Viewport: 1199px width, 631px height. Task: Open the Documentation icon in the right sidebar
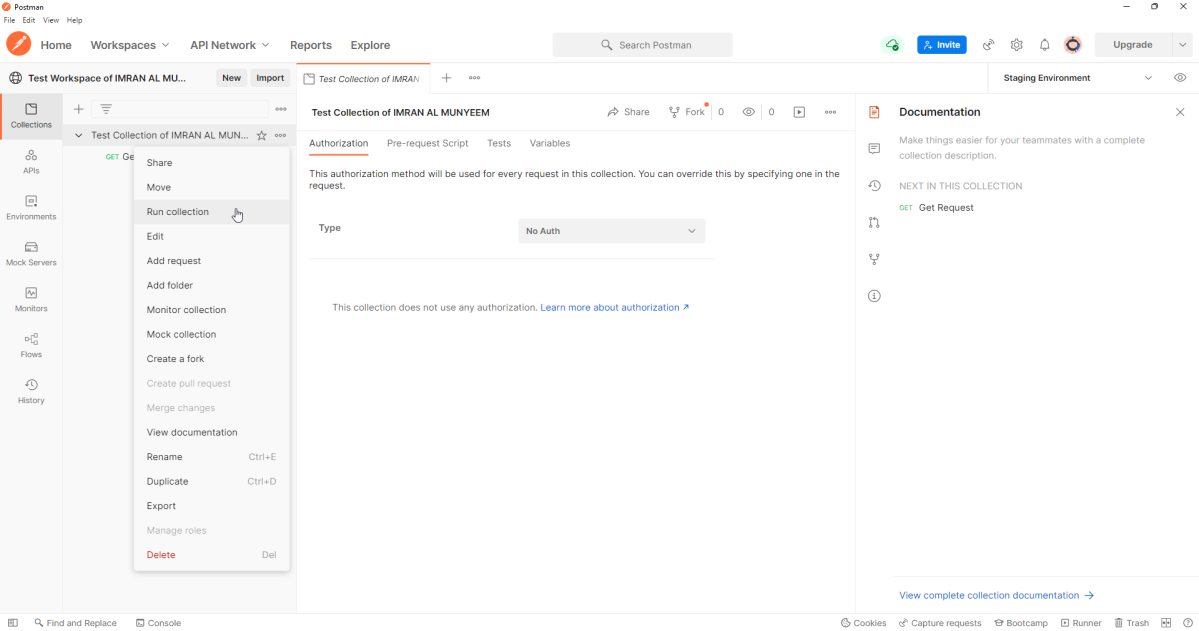pyautogui.click(x=874, y=112)
